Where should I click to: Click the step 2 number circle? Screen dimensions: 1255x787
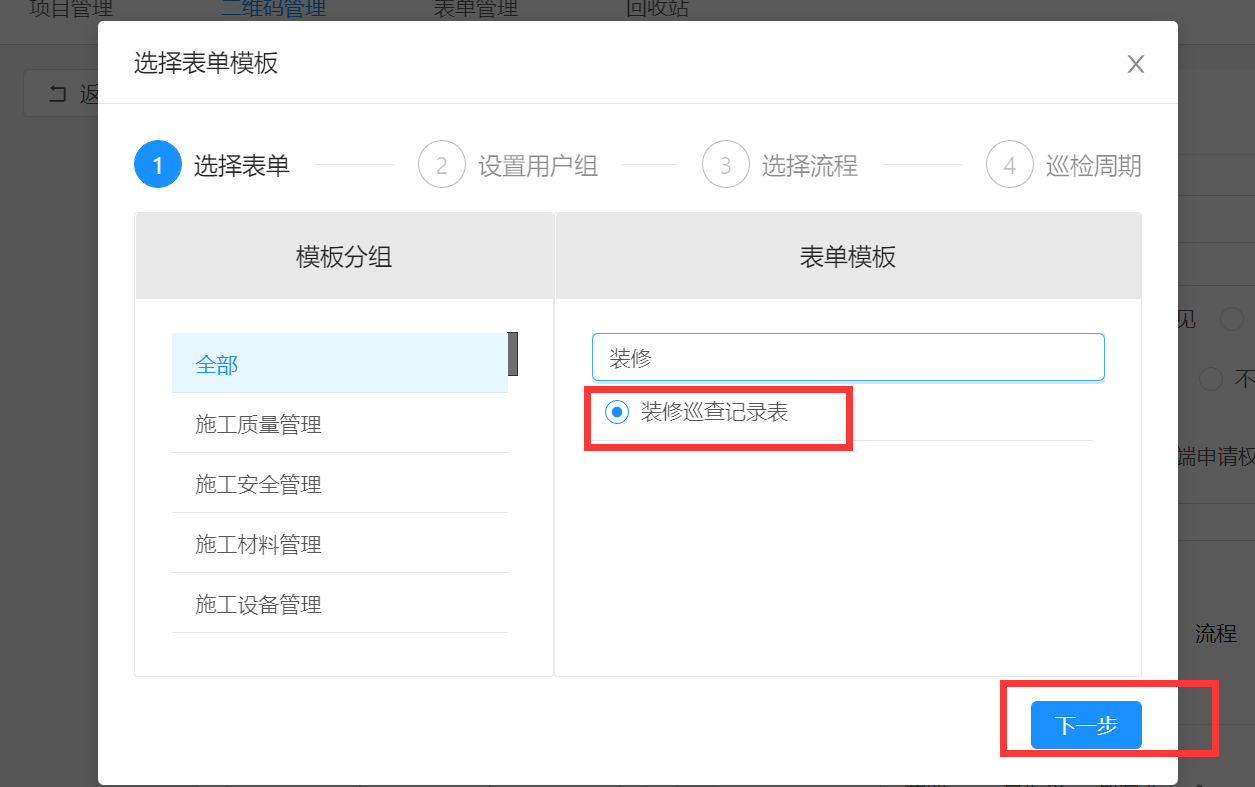coord(441,165)
